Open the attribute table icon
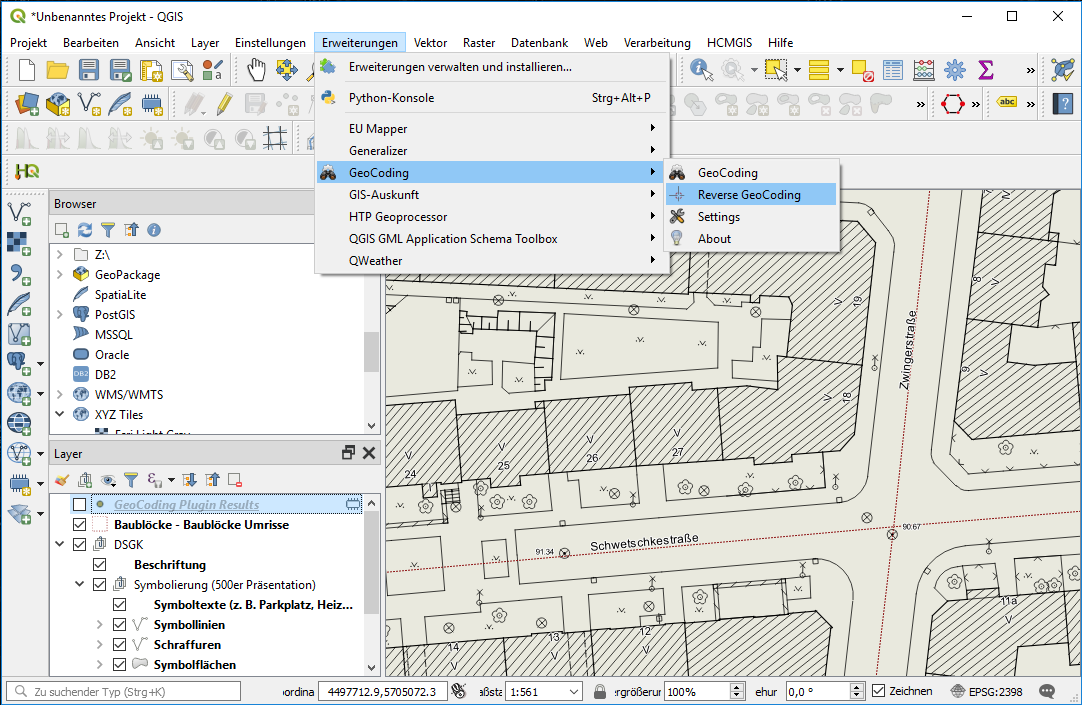Viewport: 1082px width, 705px height. click(x=892, y=70)
